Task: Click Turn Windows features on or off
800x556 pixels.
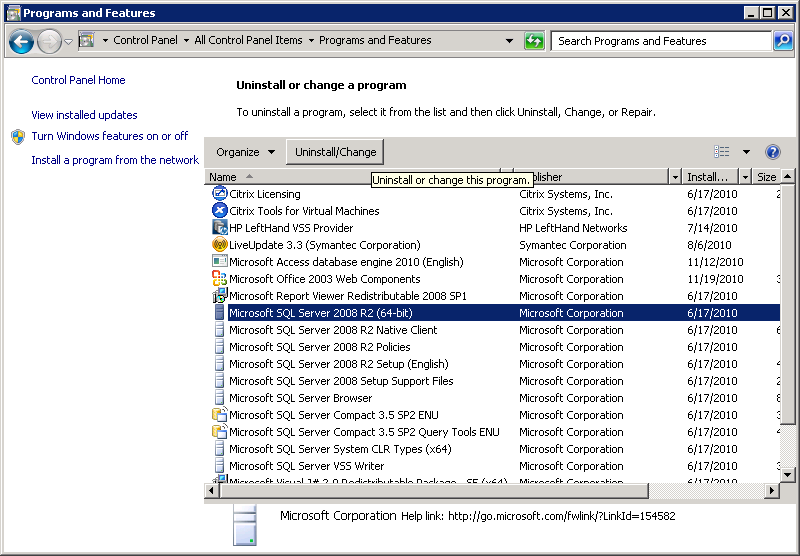Action: tap(109, 136)
